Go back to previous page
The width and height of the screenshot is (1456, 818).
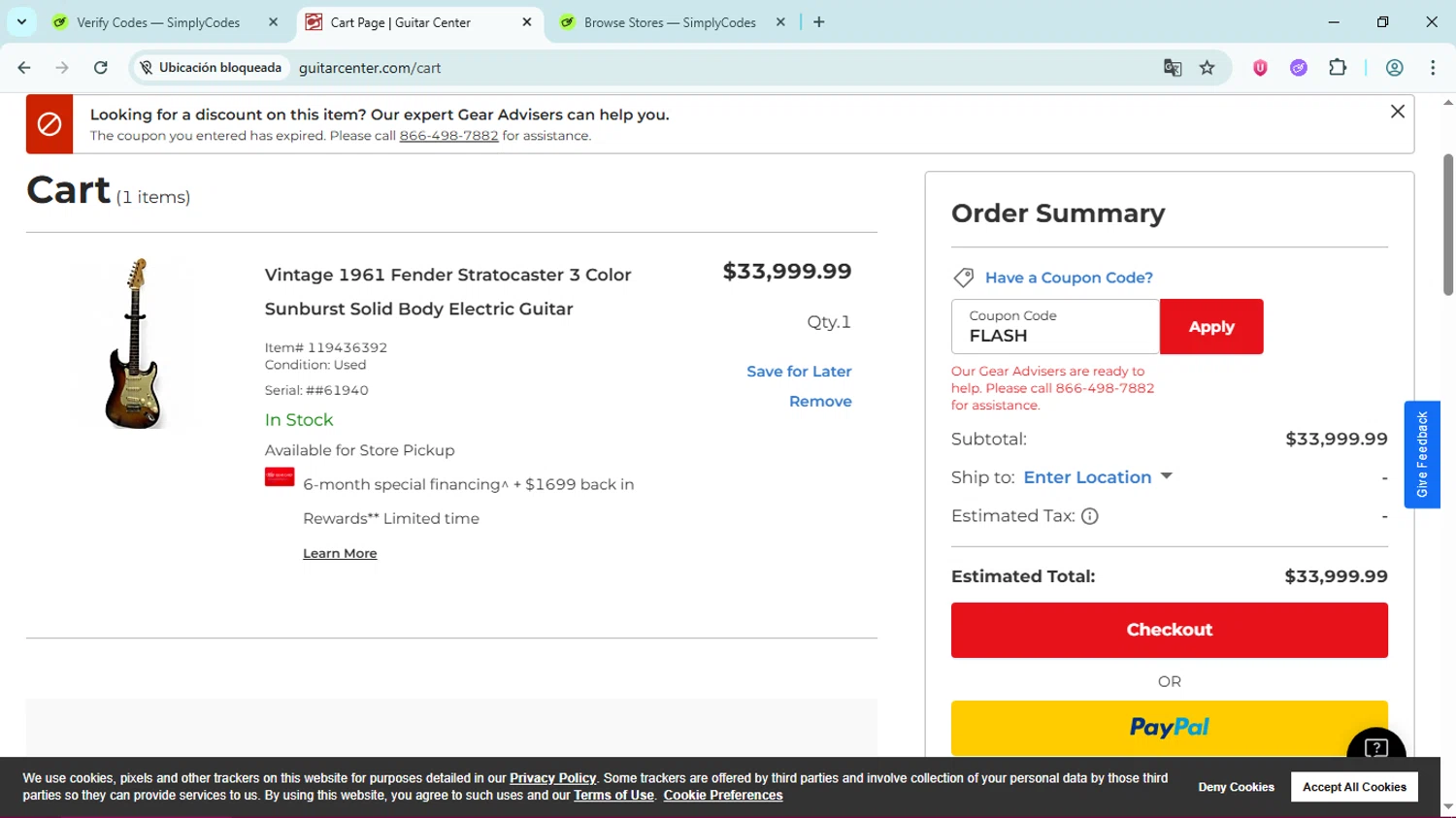click(24, 68)
